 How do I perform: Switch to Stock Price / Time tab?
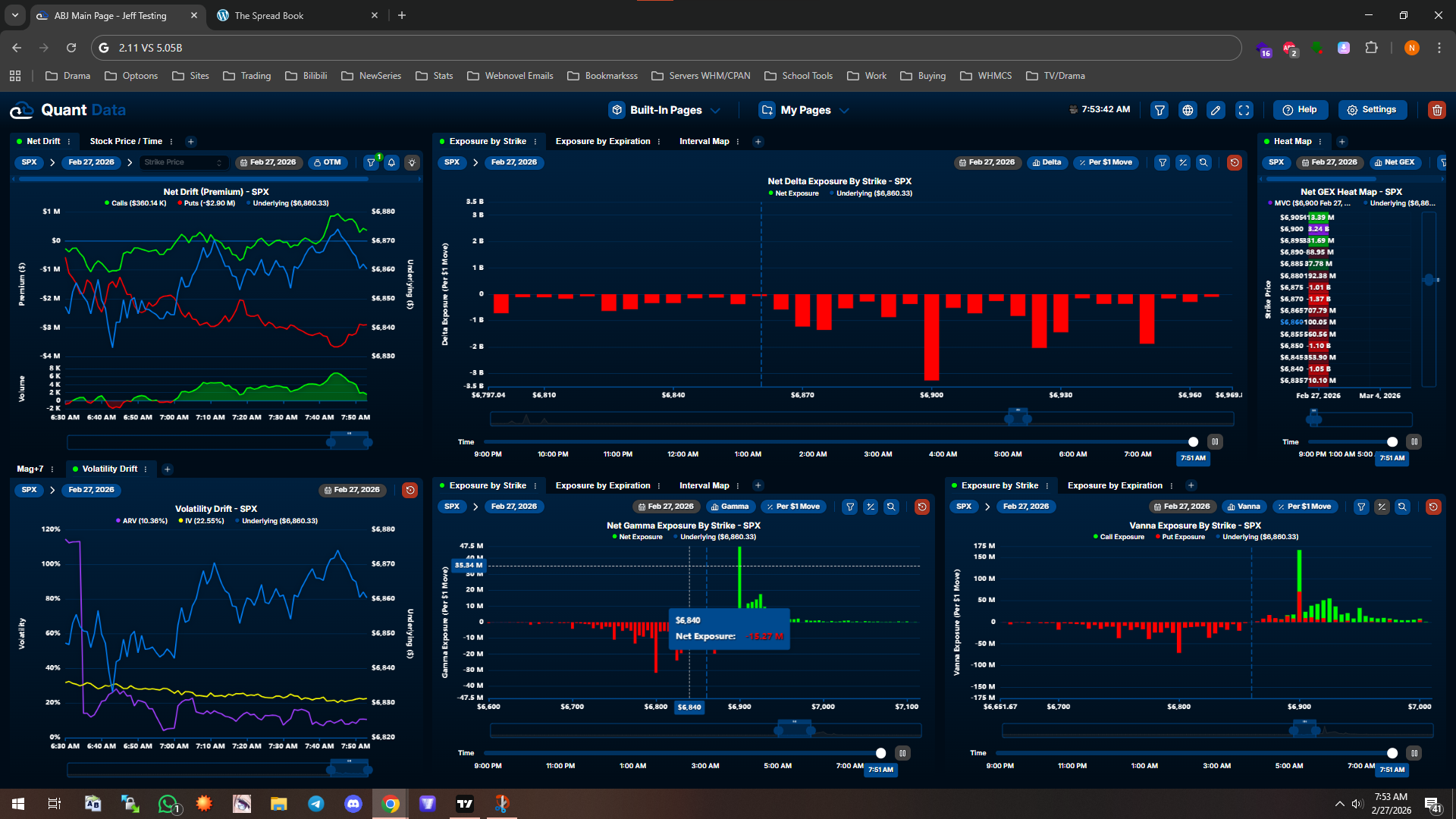[126, 141]
